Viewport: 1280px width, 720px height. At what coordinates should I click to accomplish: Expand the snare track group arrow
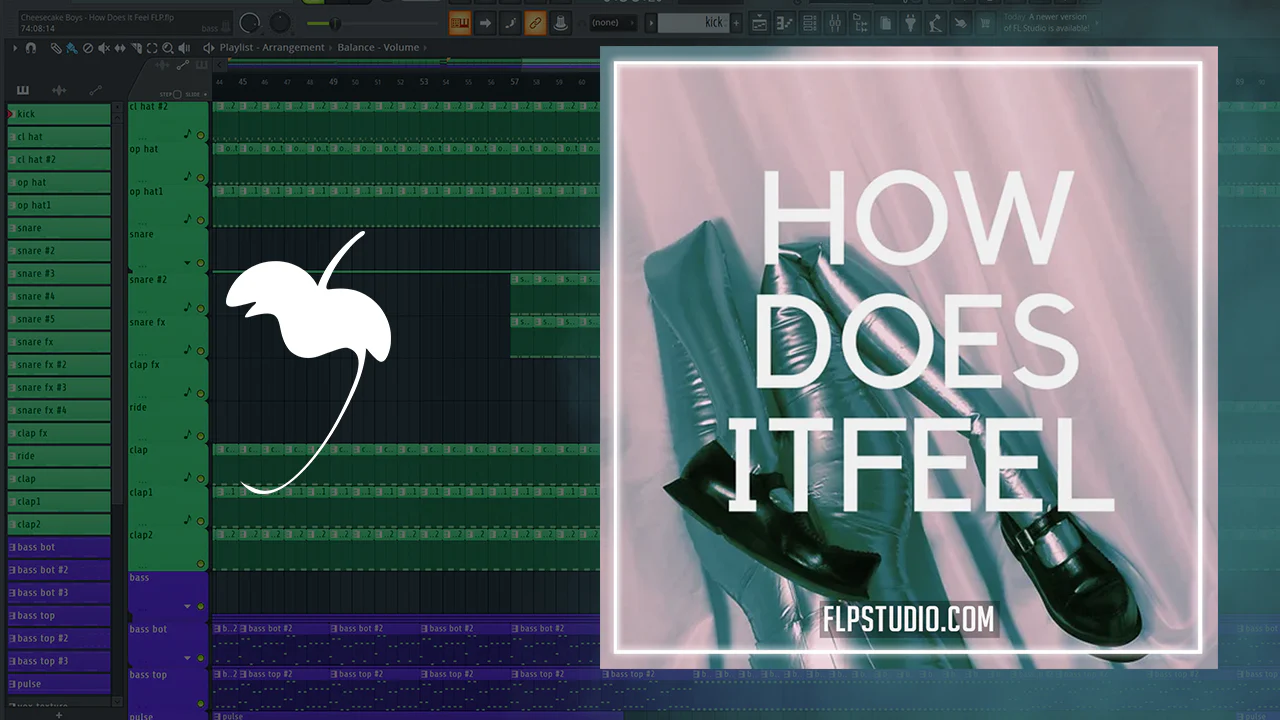[x=187, y=264]
